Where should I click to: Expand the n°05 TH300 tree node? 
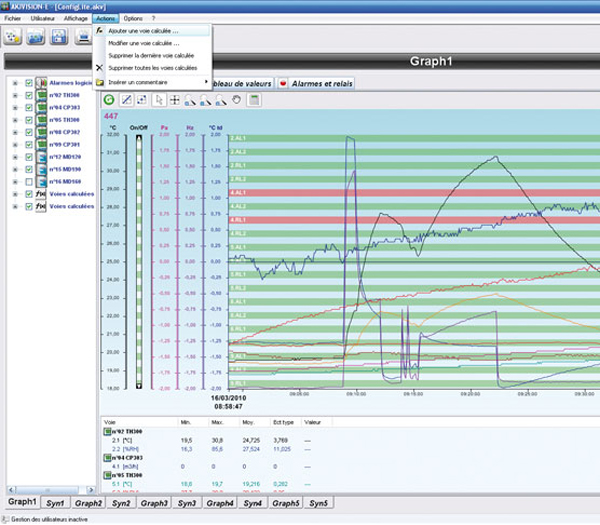pyautogui.click(x=15, y=120)
